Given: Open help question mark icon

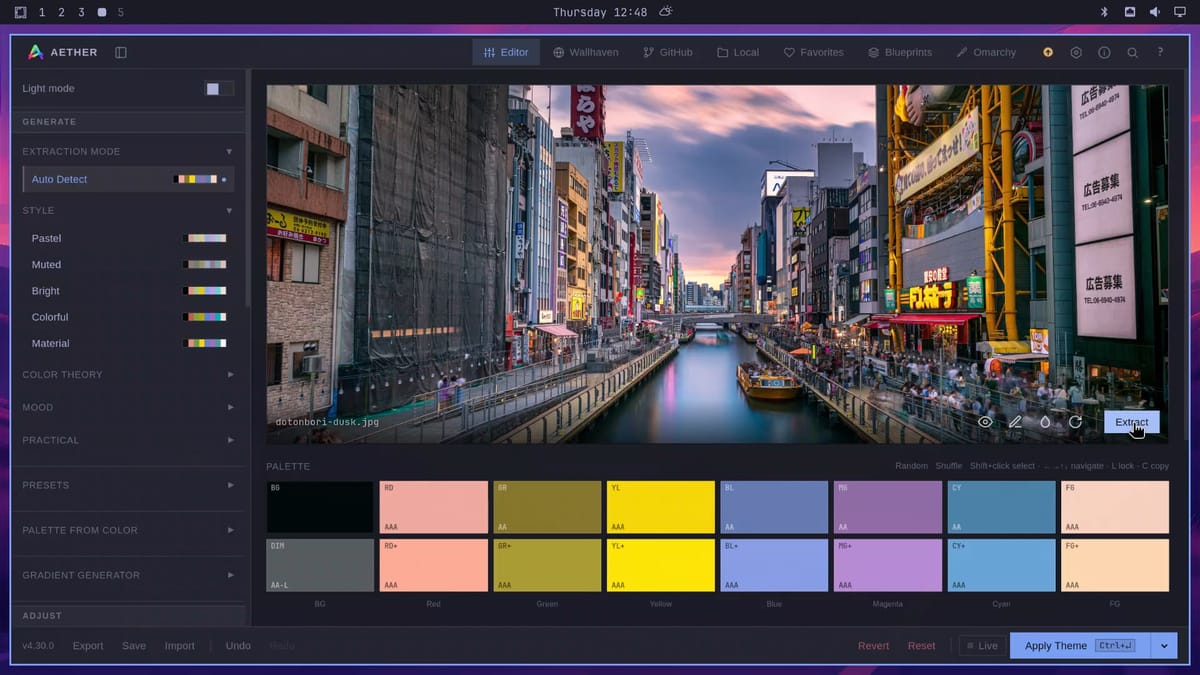Looking at the screenshot, I should 1160,52.
